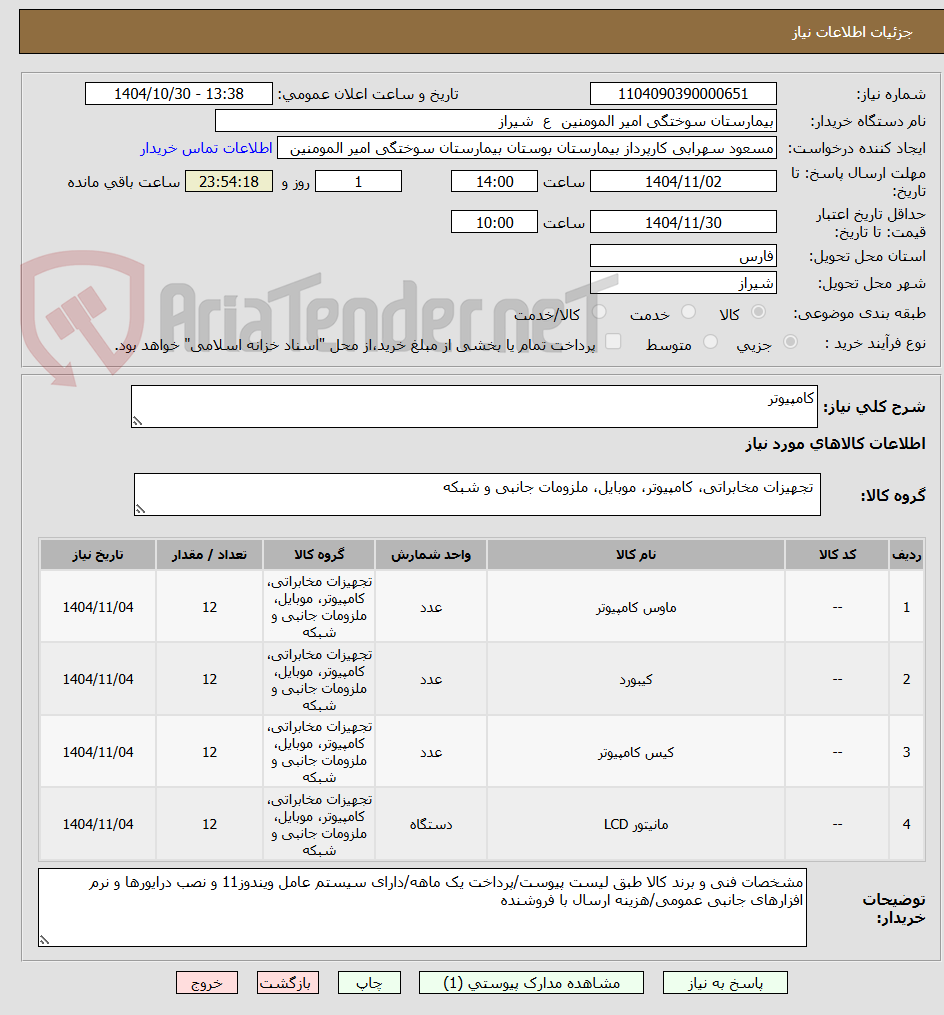This screenshot has width=944, height=1015.
Task: Click the quantity 12 in کیبورد row
Action: 209,679
